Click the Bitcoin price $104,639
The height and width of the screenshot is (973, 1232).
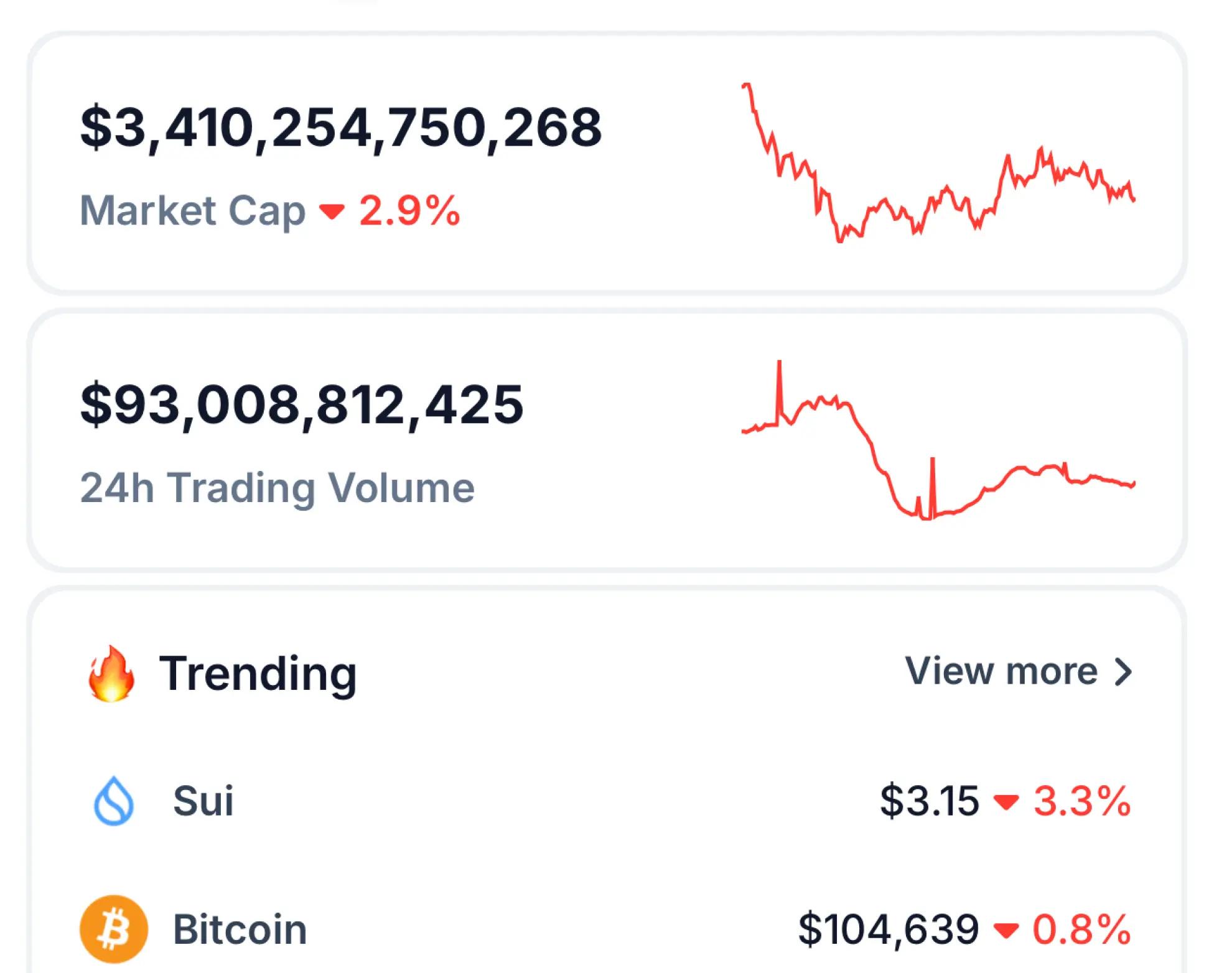(889, 929)
